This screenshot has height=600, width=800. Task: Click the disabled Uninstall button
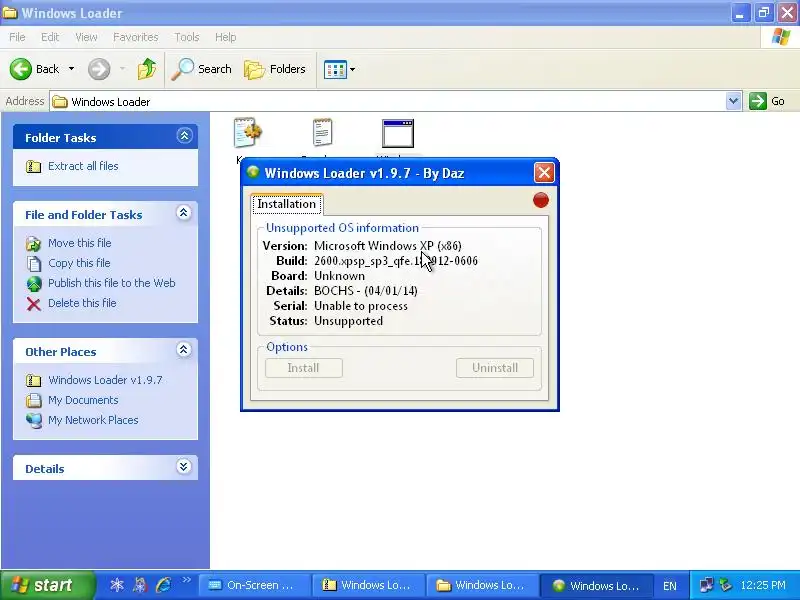click(495, 368)
